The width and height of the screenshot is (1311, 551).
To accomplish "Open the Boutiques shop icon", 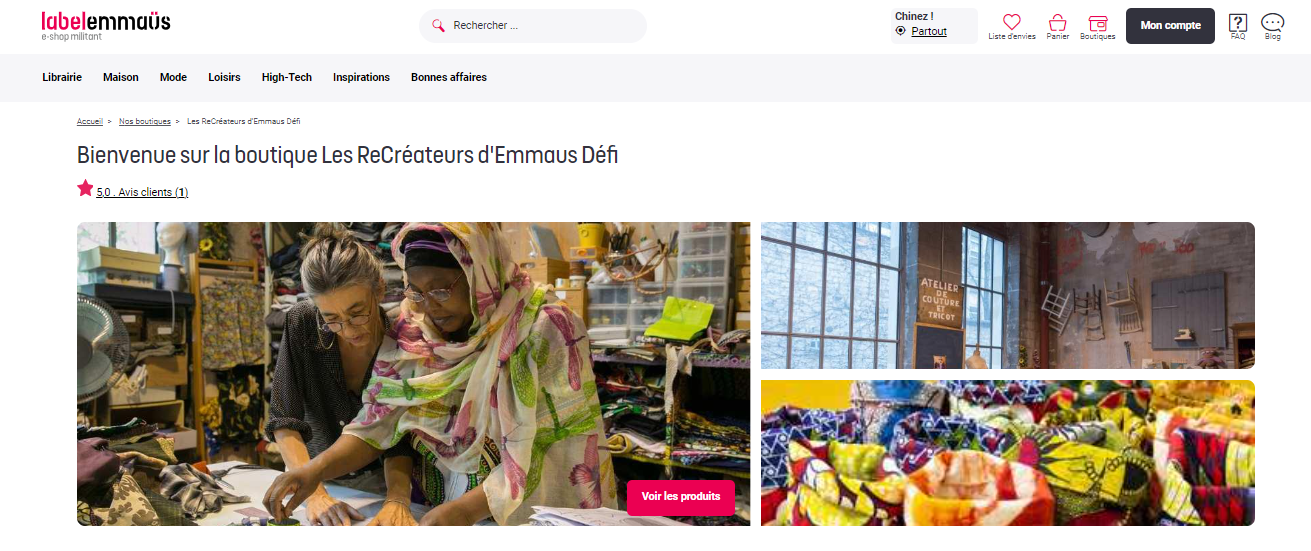I will (x=1098, y=22).
